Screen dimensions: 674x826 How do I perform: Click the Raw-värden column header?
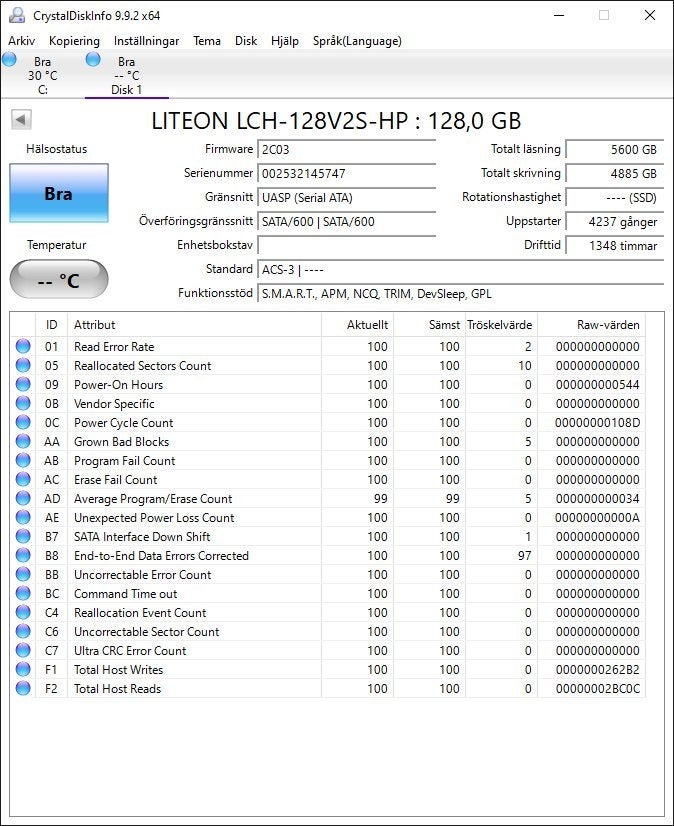[591, 324]
